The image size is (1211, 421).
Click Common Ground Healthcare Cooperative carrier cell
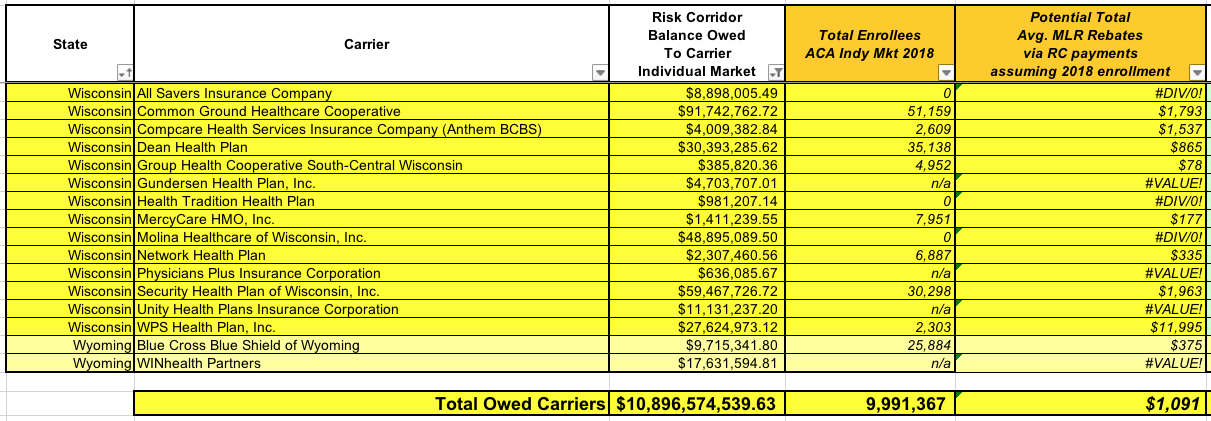tap(370, 111)
